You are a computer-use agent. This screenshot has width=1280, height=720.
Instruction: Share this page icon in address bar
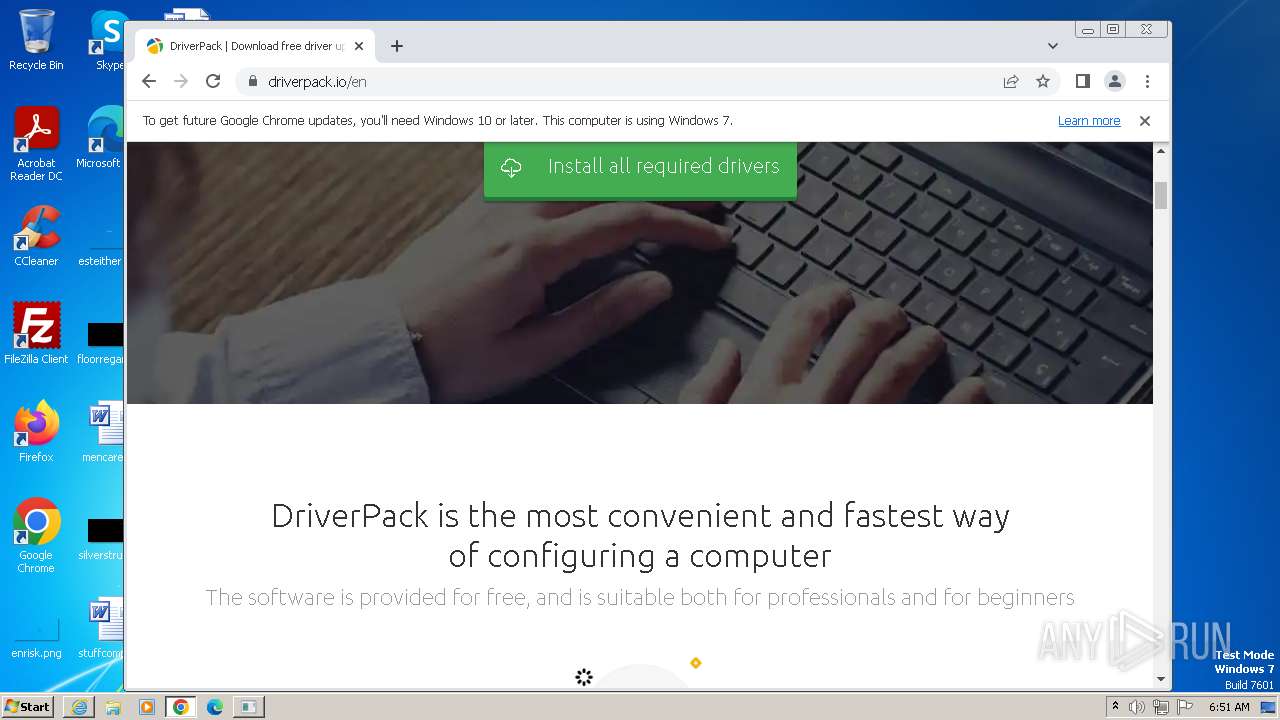click(x=1011, y=81)
